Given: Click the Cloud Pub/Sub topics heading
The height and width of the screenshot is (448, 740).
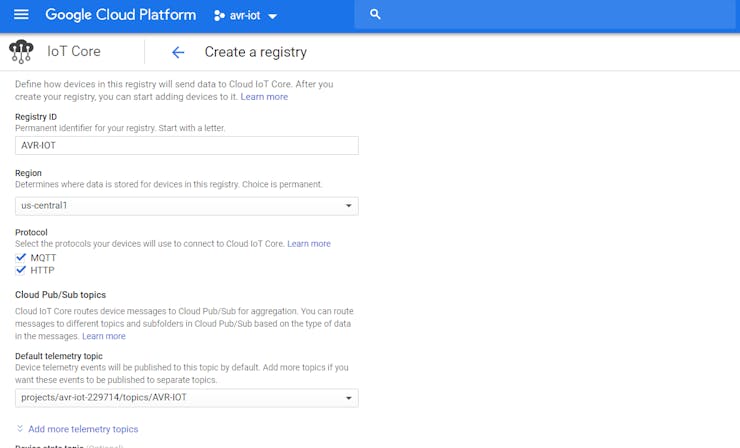Looking at the screenshot, I should [60, 295].
